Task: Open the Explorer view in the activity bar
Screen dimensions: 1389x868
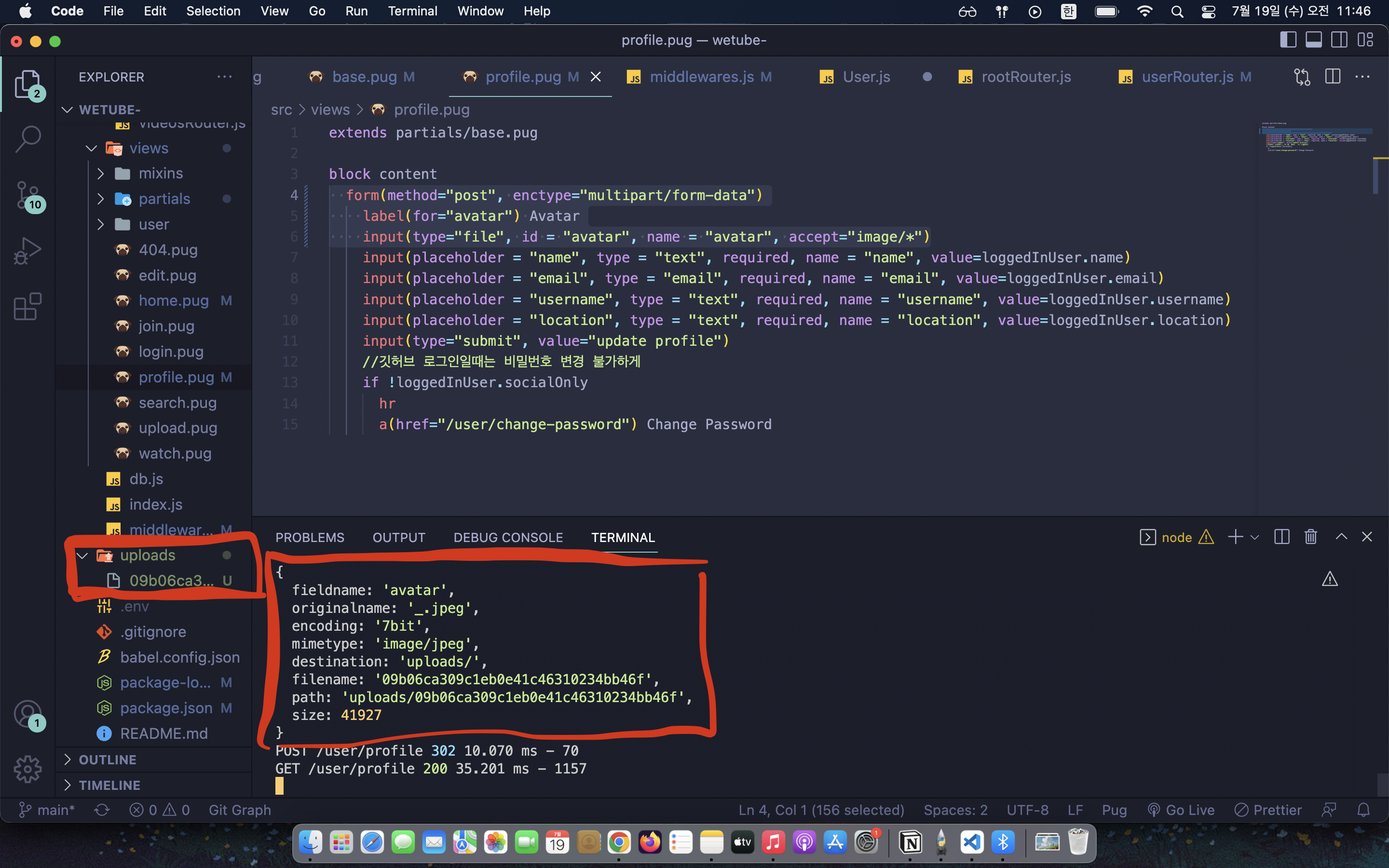Action: (x=27, y=84)
